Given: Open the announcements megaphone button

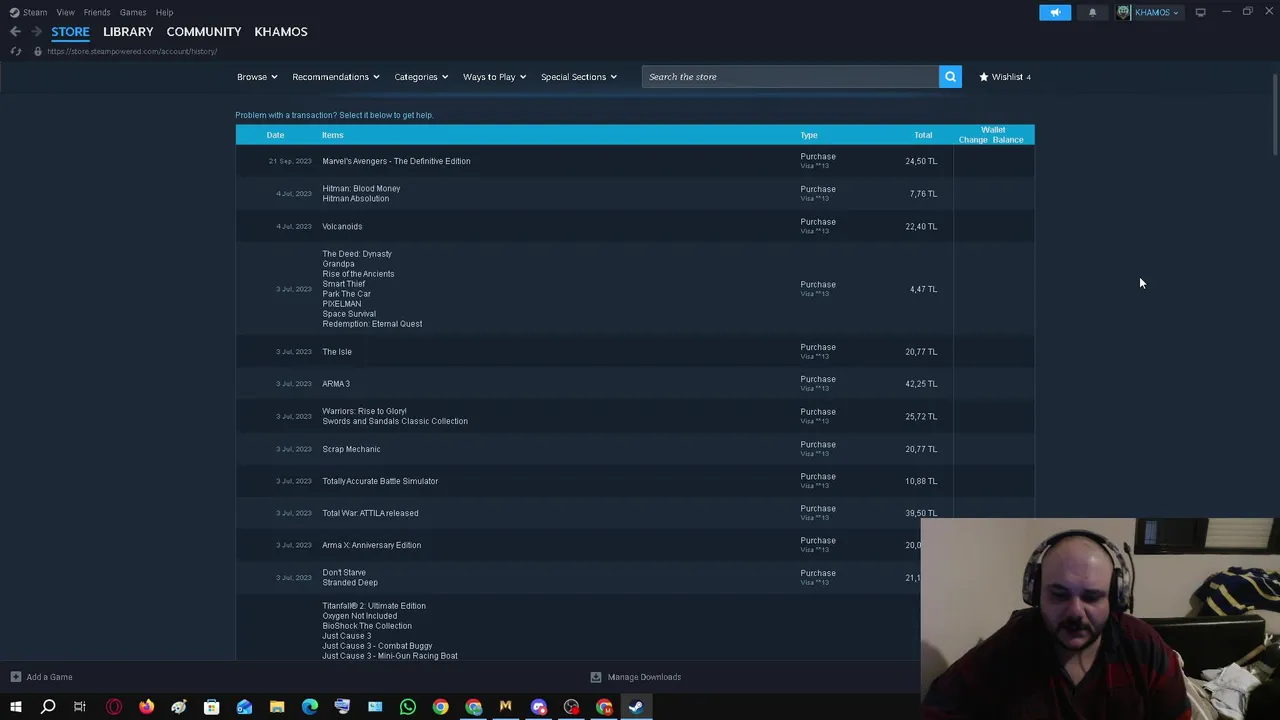Looking at the screenshot, I should (x=1055, y=12).
